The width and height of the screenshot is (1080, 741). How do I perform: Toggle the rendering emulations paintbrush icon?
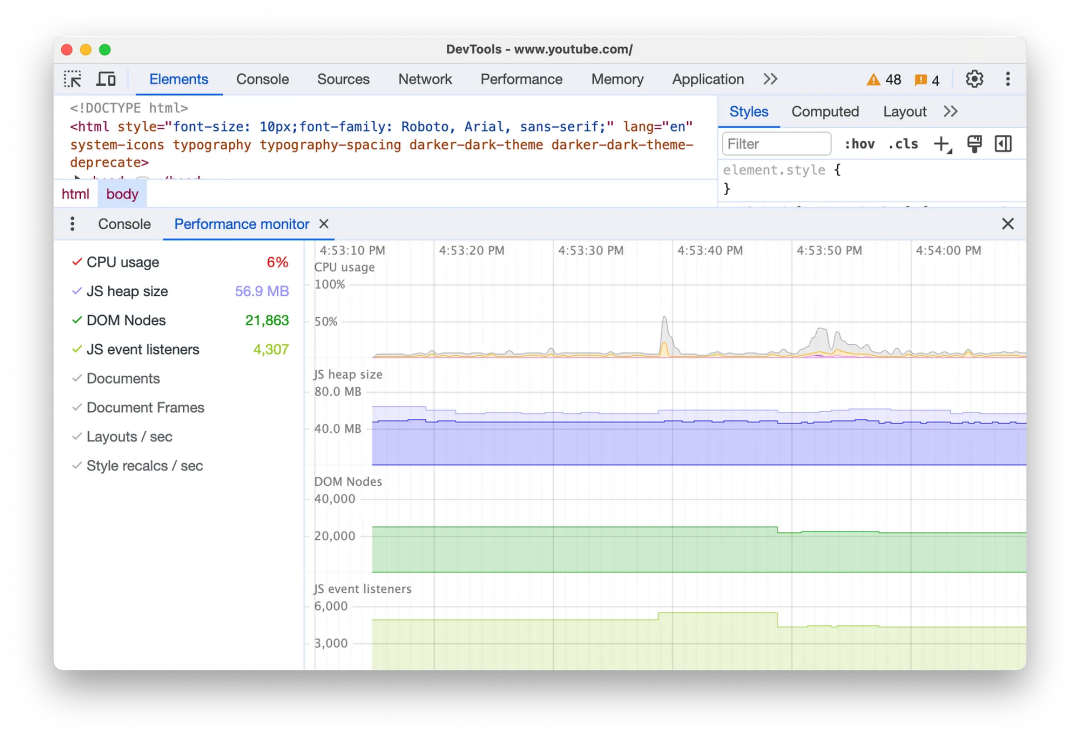974,144
